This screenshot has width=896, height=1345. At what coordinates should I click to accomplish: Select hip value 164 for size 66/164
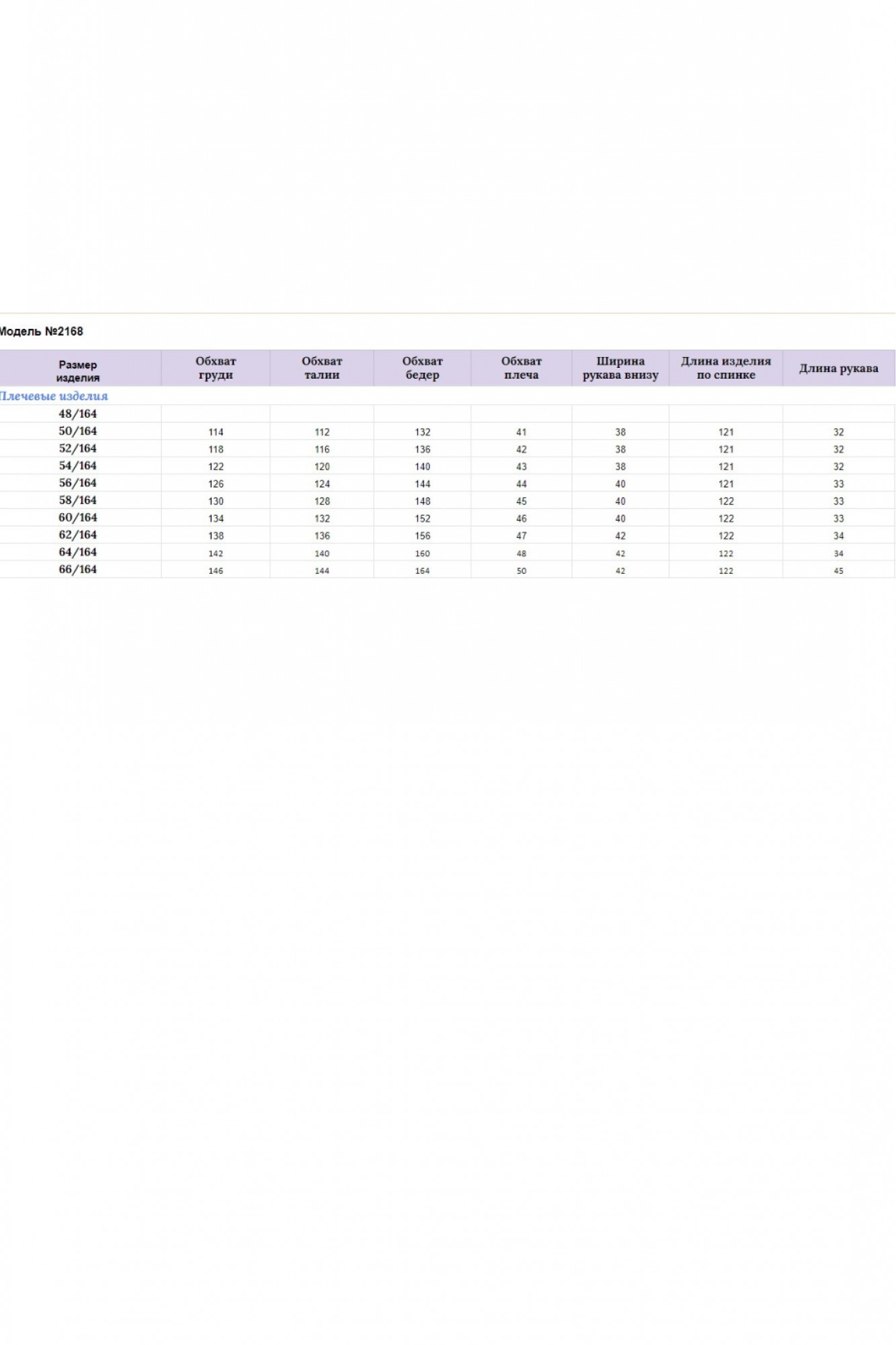tap(422, 571)
